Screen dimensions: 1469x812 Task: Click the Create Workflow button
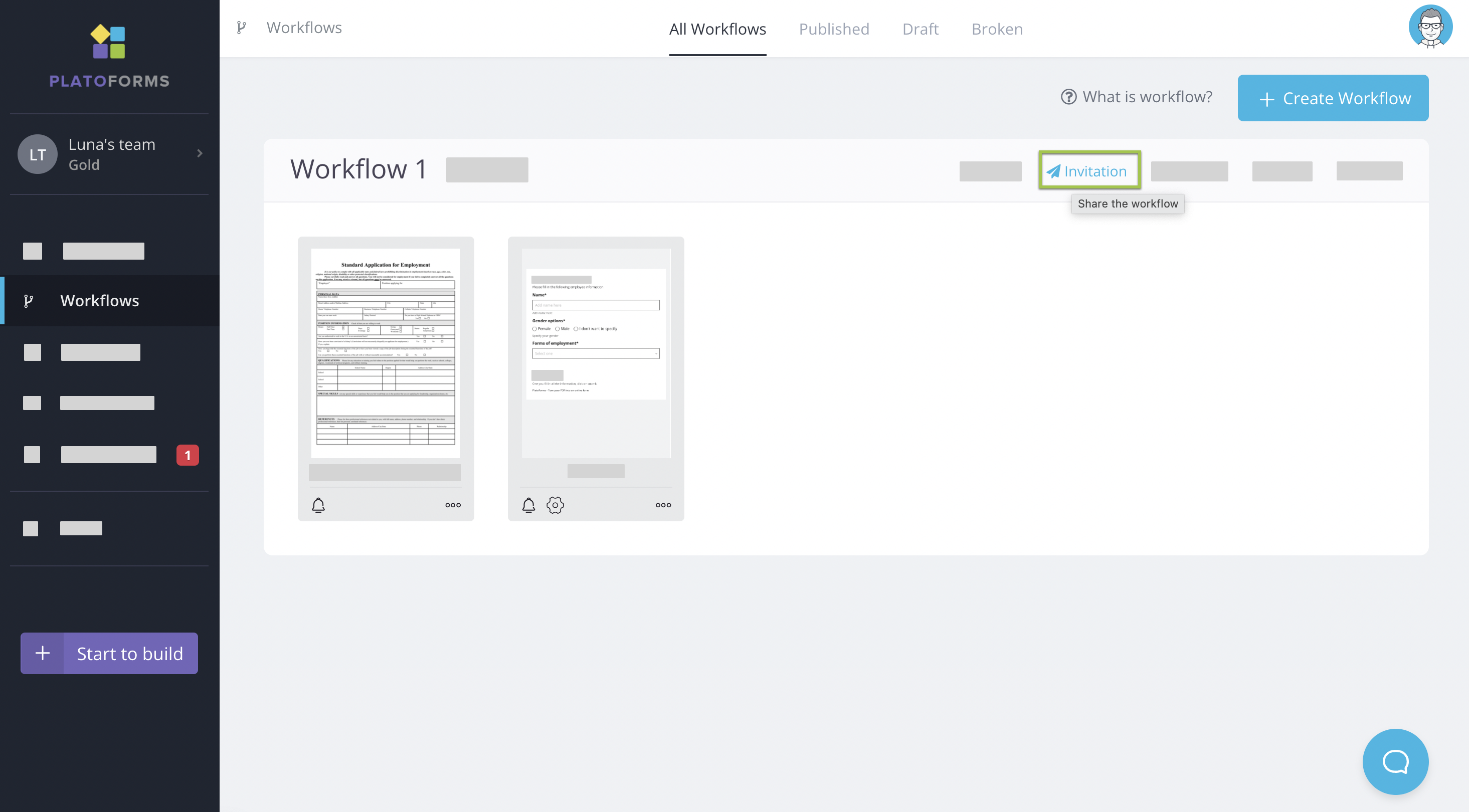(x=1332, y=98)
